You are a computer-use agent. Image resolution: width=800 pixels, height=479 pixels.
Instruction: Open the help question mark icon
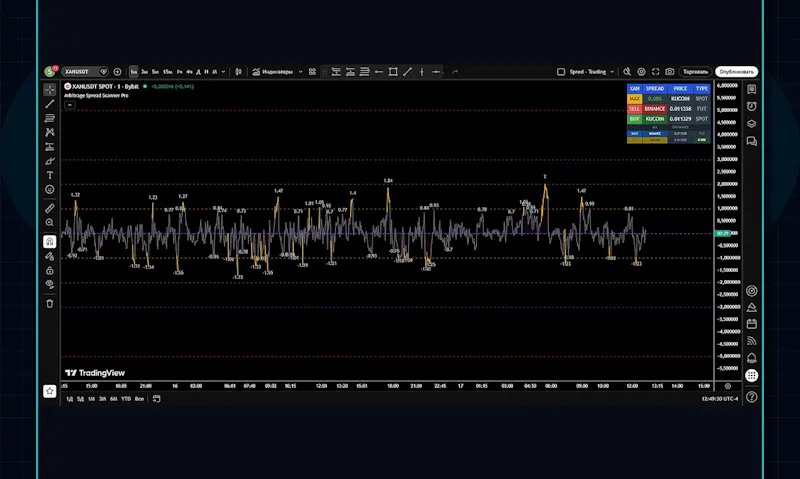[752, 397]
